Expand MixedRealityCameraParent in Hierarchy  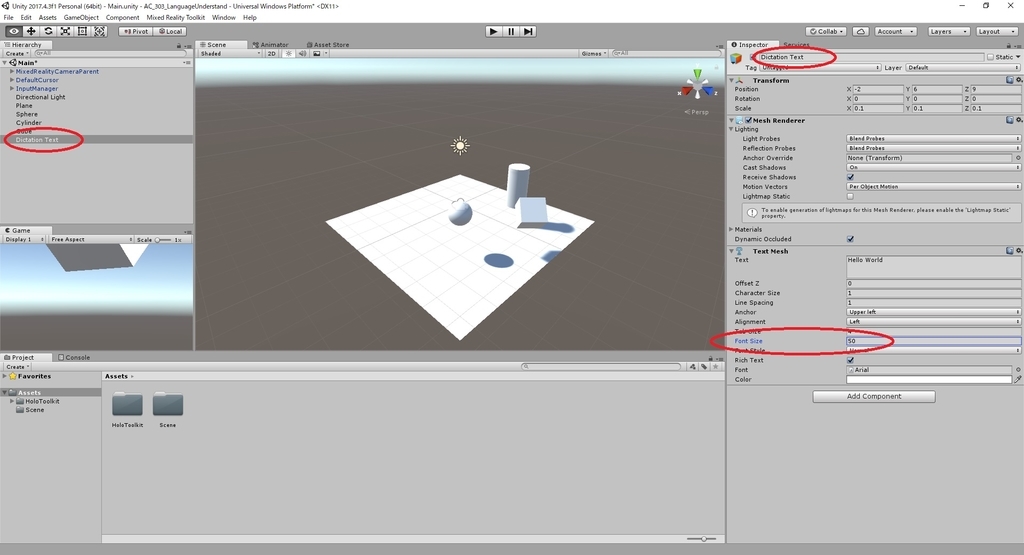pyautogui.click(x=12, y=71)
